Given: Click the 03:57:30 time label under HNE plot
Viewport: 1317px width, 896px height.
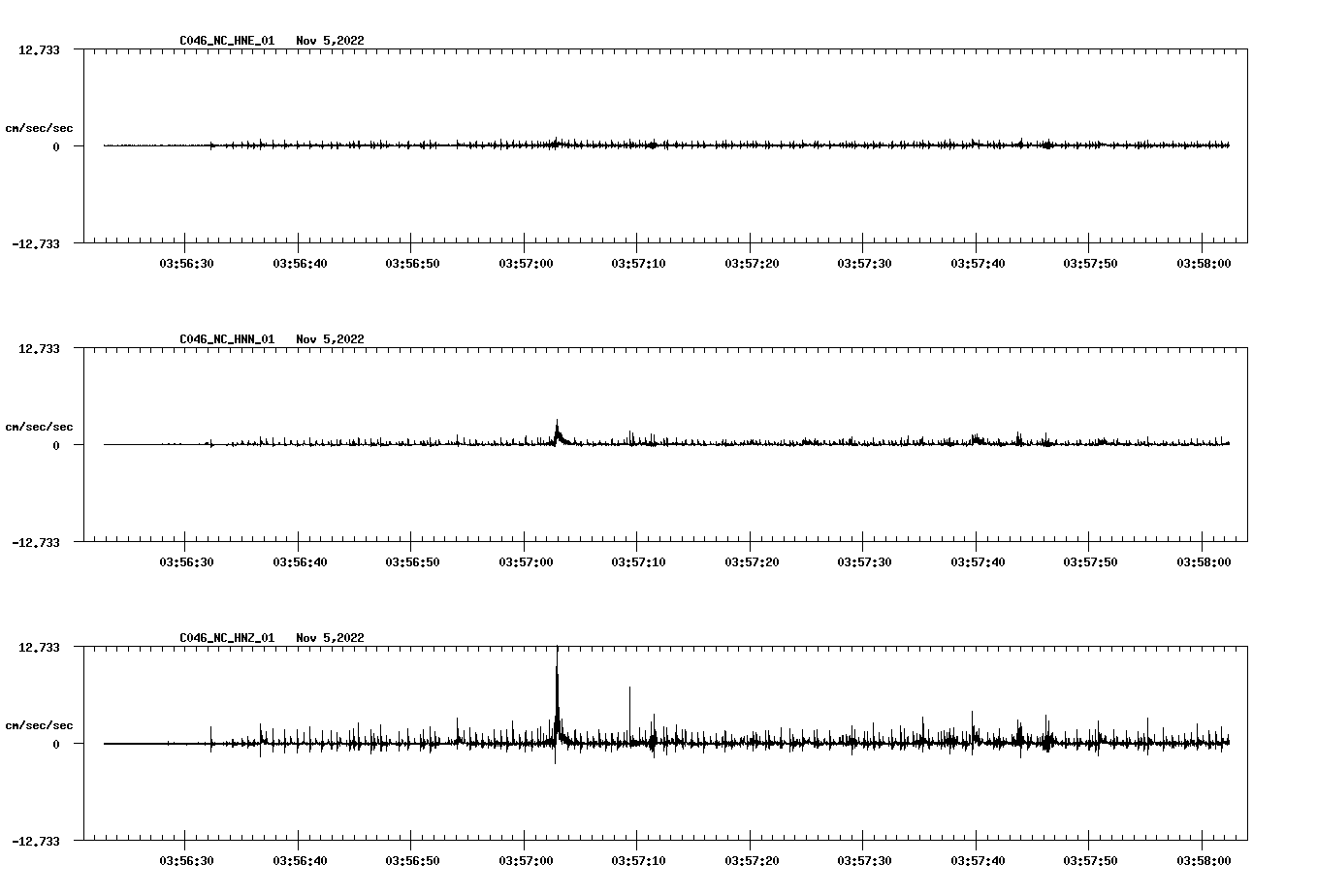Looking at the screenshot, I should pos(864,264).
